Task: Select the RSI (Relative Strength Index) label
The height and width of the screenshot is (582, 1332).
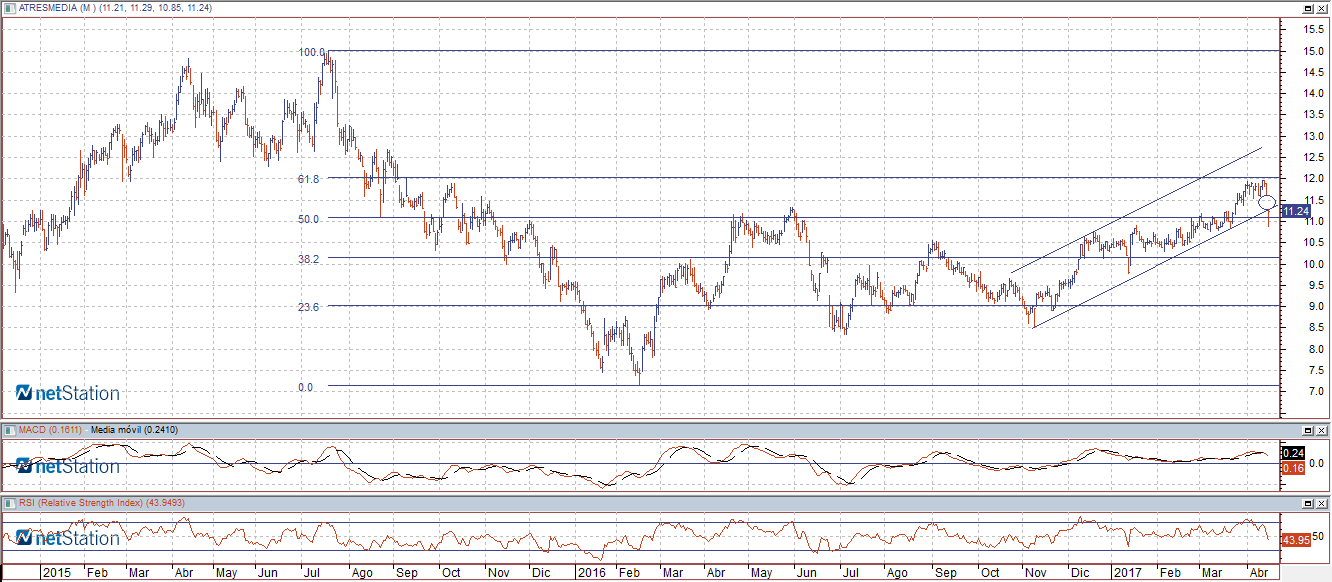Action: pos(81,503)
